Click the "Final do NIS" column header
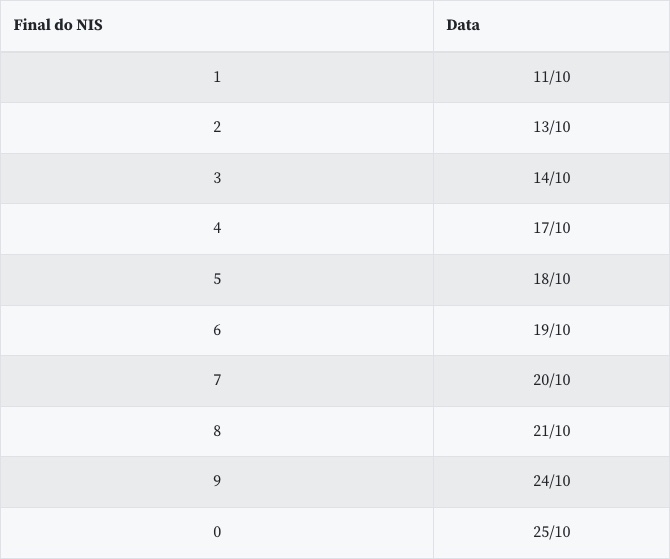This screenshot has width=670, height=559. point(58,25)
